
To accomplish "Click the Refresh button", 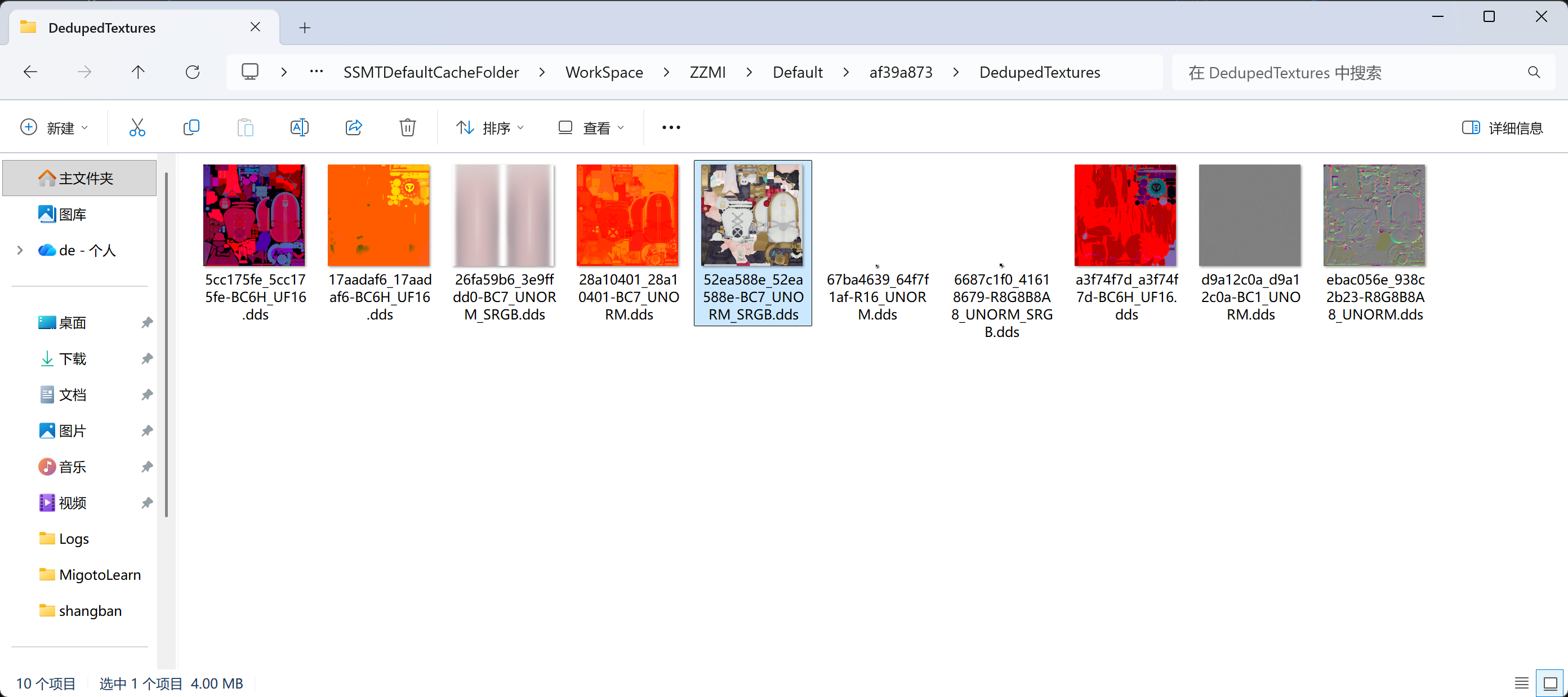I will tap(193, 73).
